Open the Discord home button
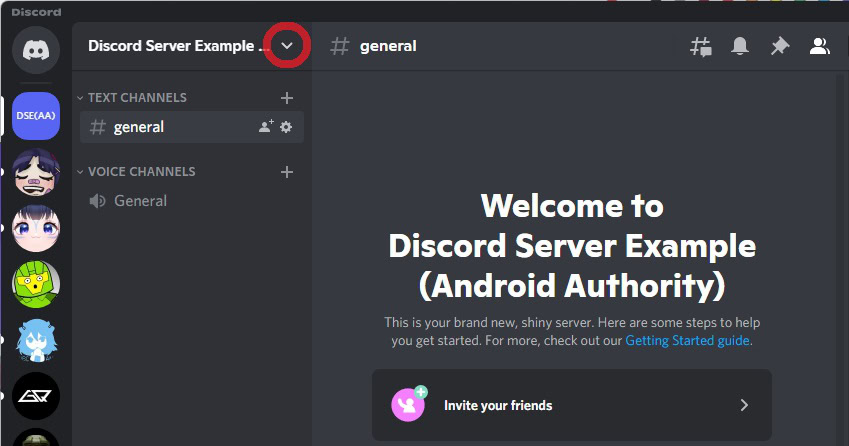The width and height of the screenshot is (849, 446). [x=36, y=50]
